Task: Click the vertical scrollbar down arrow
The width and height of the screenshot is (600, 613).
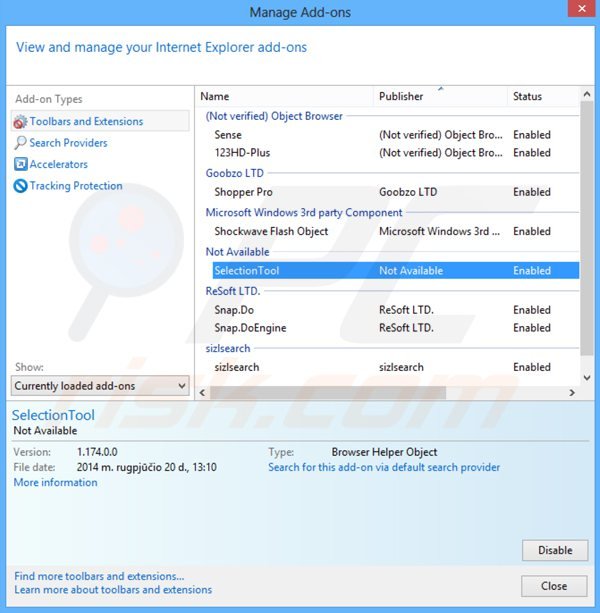Action: point(587,378)
